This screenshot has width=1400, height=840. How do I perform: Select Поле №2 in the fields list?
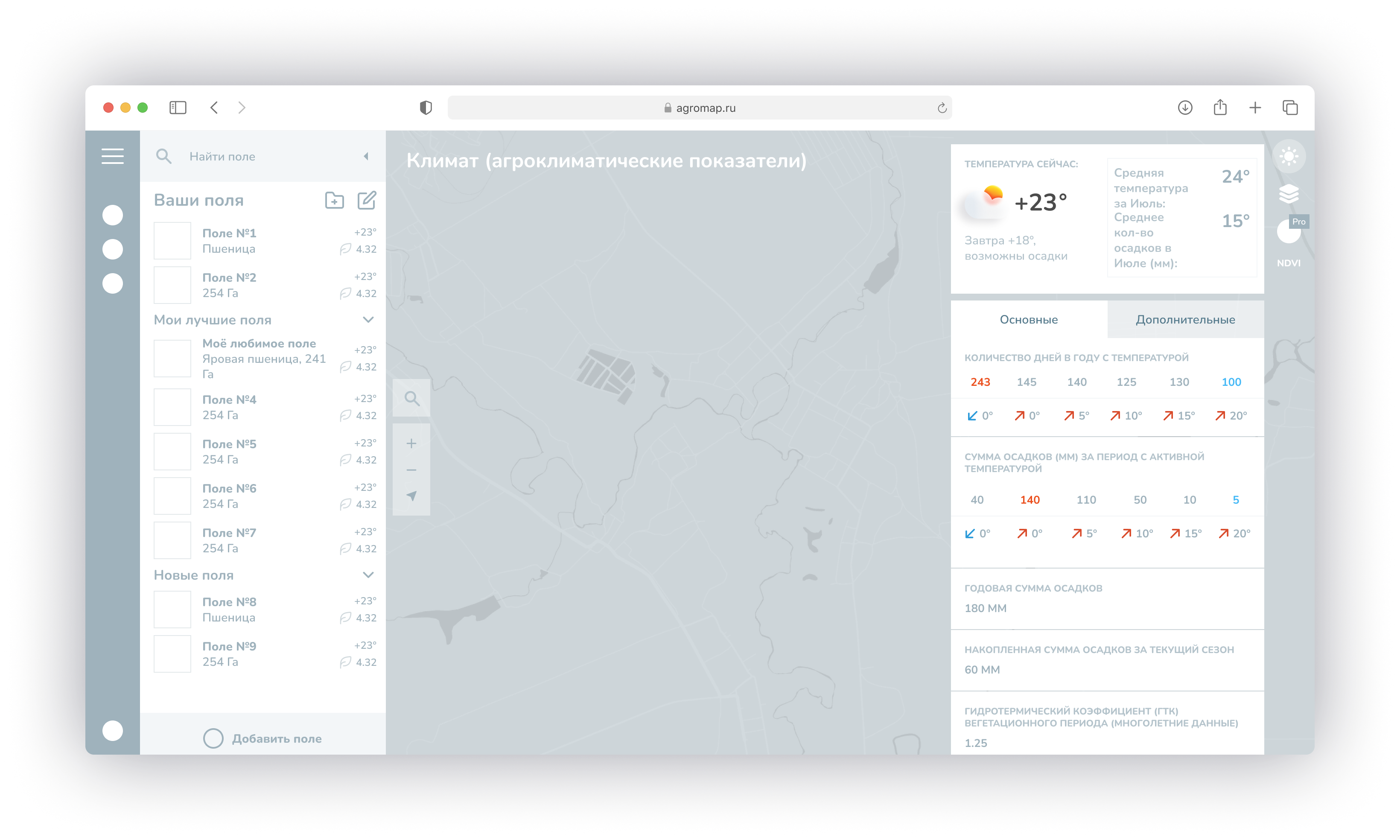coord(265,285)
